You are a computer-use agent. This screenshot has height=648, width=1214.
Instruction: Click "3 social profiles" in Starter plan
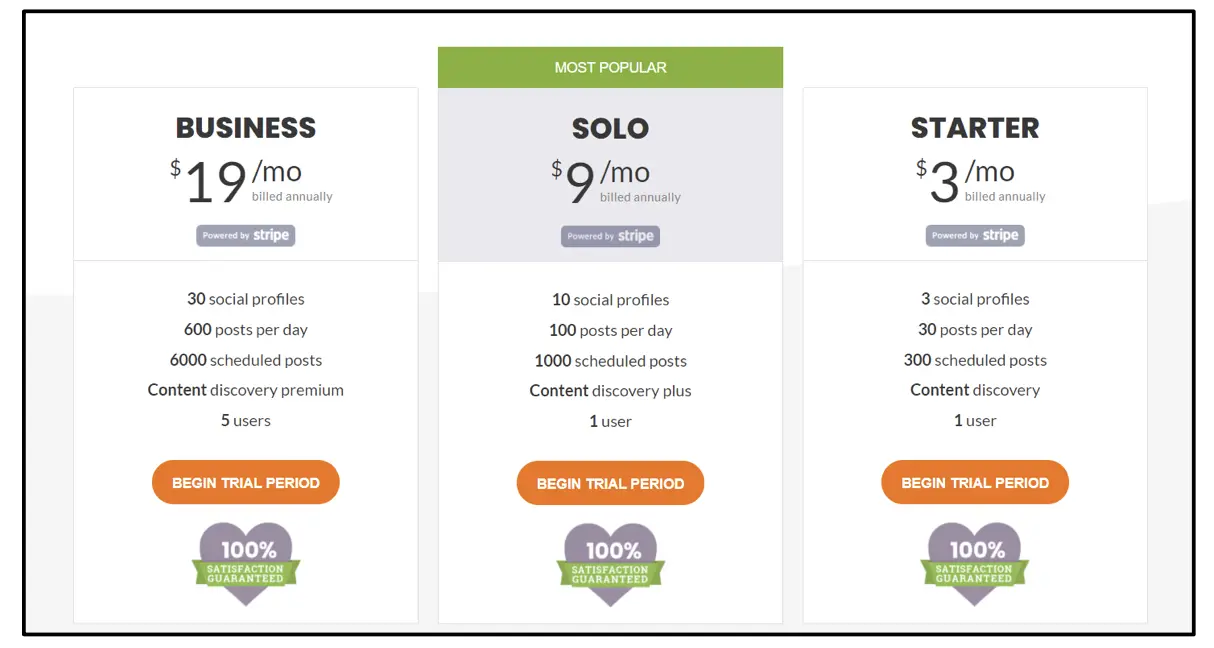pos(975,299)
